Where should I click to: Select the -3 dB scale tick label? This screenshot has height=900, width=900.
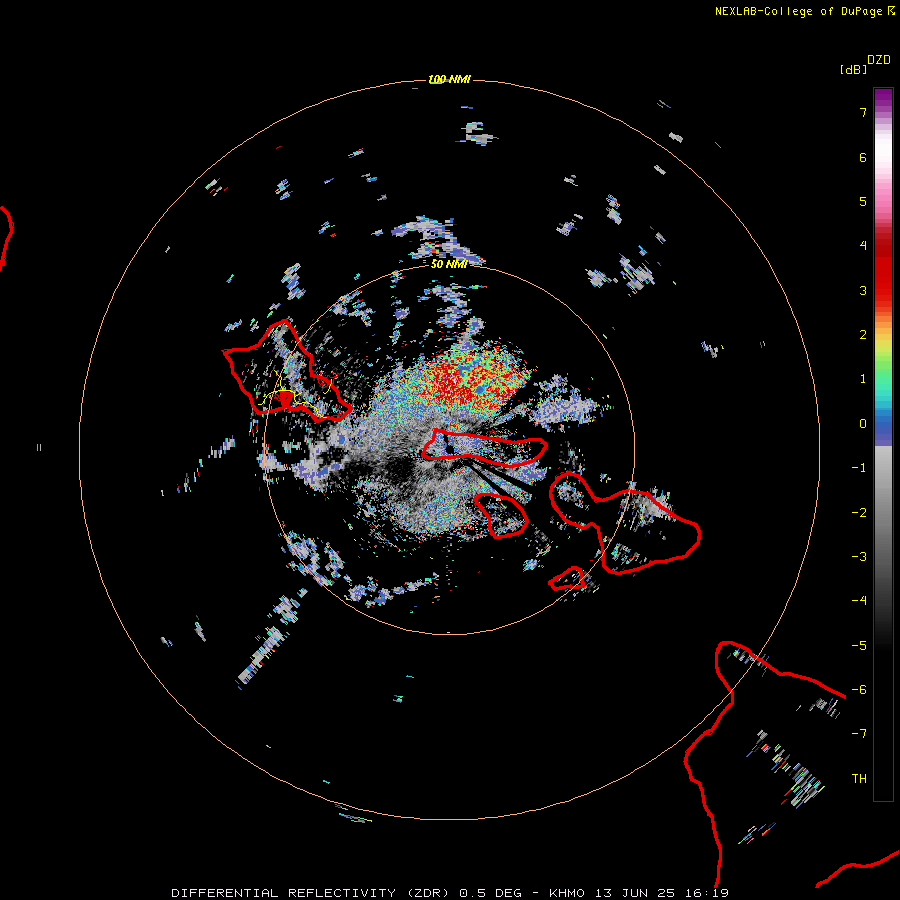859,557
